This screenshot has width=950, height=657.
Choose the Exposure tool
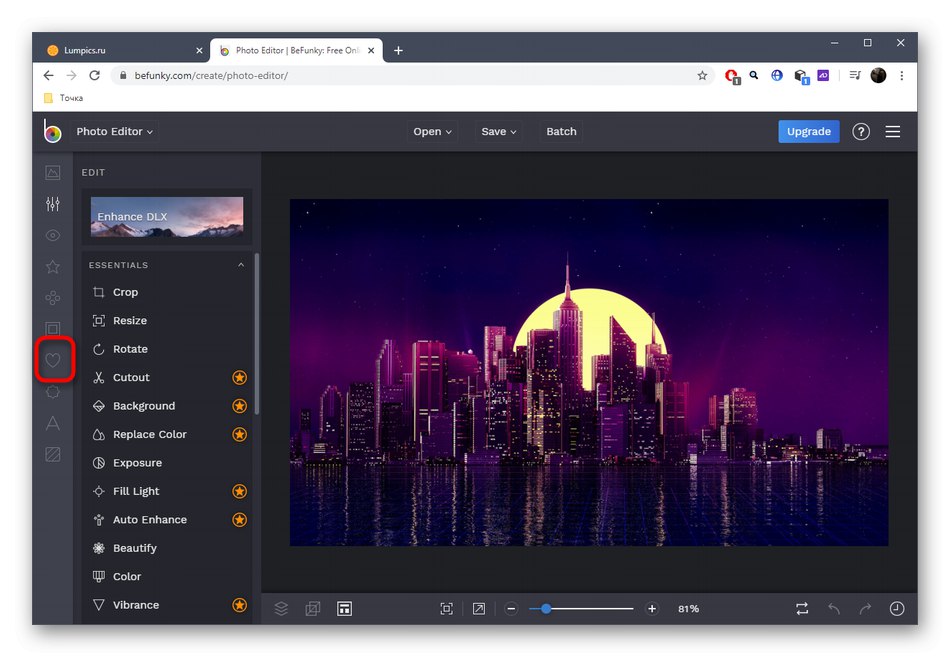tap(137, 463)
